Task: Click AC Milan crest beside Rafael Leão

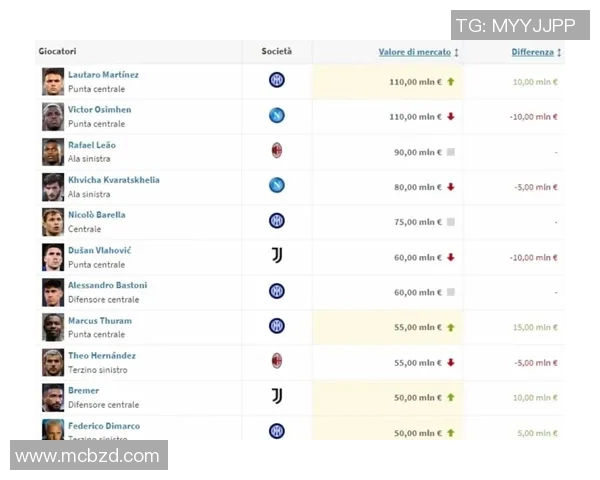Action: [277, 151]
